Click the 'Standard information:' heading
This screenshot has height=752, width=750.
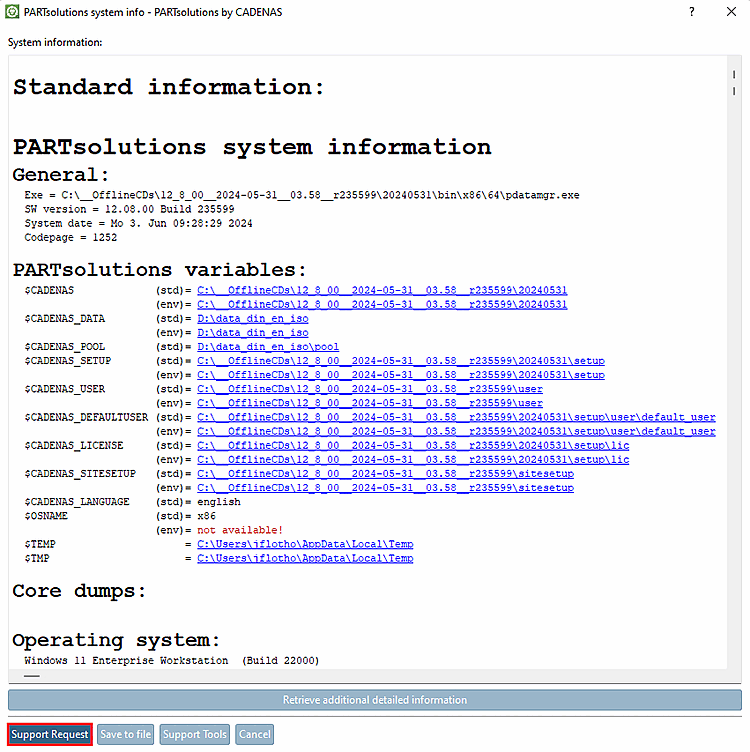pos(169,87)
